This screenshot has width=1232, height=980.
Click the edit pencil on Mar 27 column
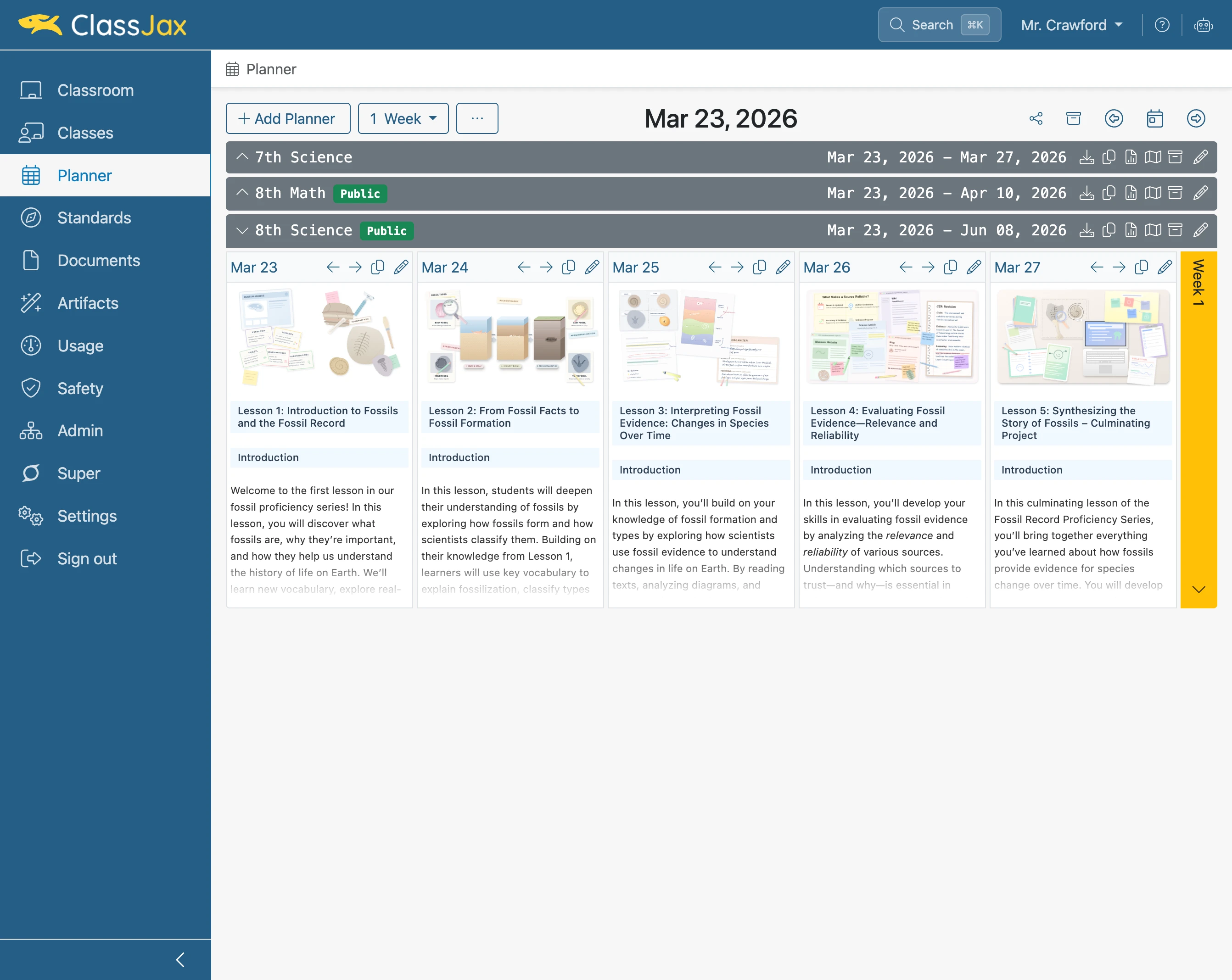pos(1165,267)
